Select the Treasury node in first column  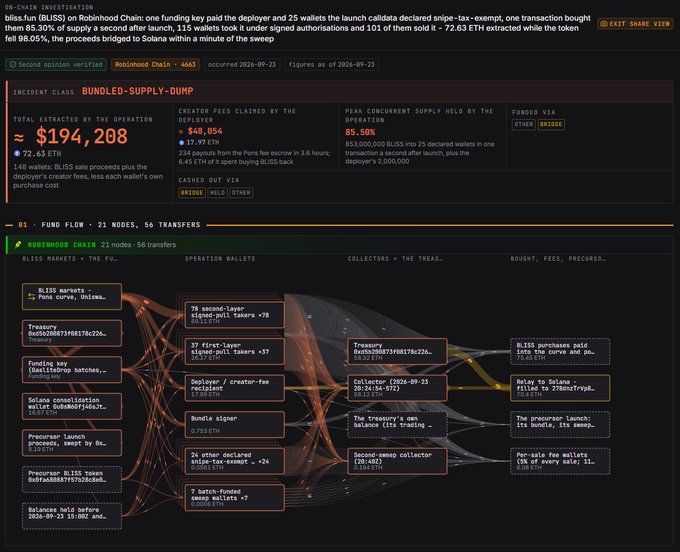[72, 333]
